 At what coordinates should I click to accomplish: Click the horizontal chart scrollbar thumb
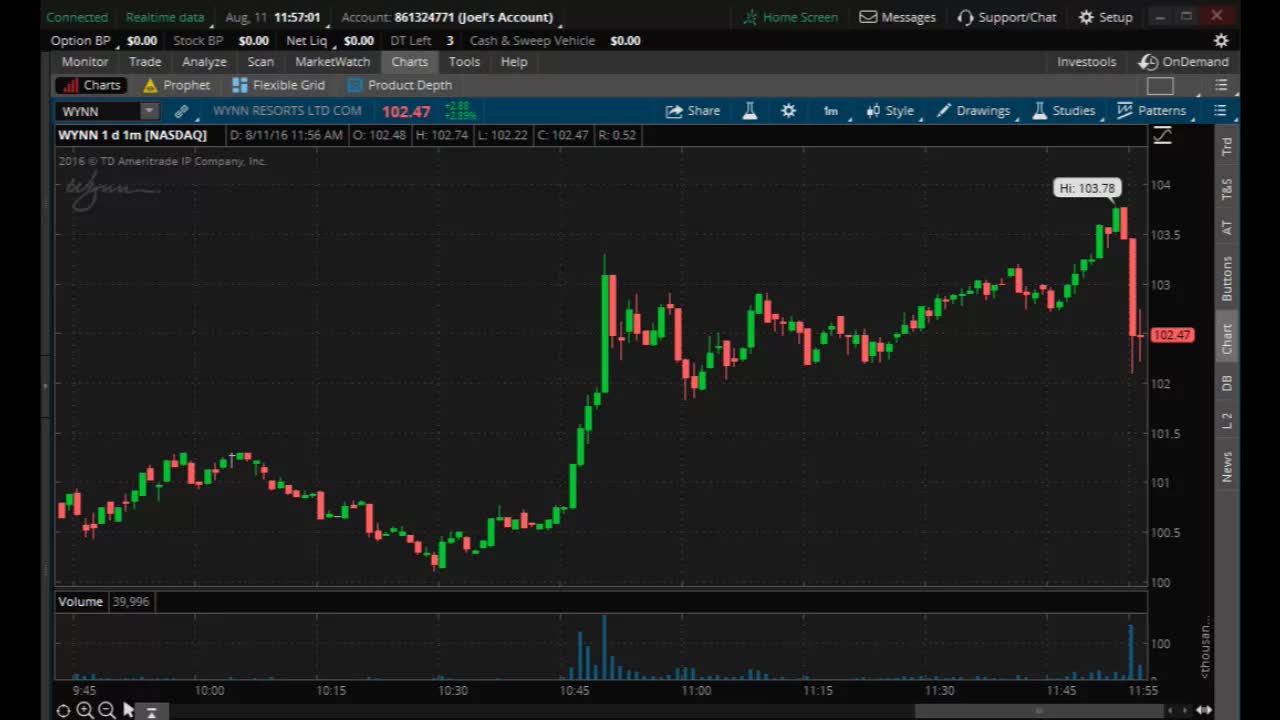pyautogui.click(x=1039, y=711)
